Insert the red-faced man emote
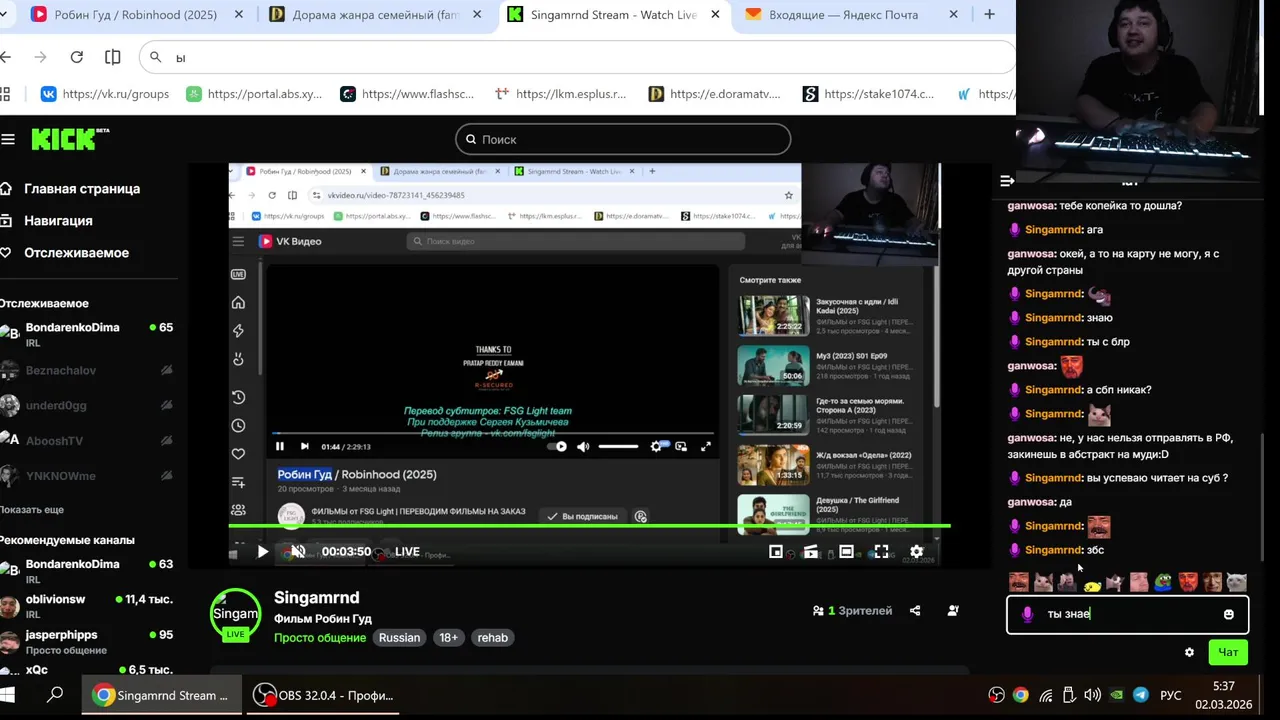 (x=1187, y=582)
